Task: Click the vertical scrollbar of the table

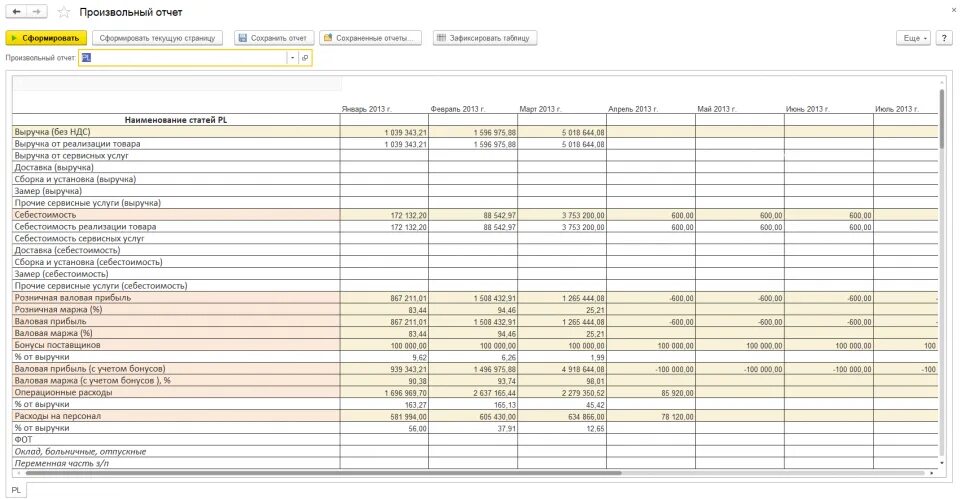Action: 942,118
